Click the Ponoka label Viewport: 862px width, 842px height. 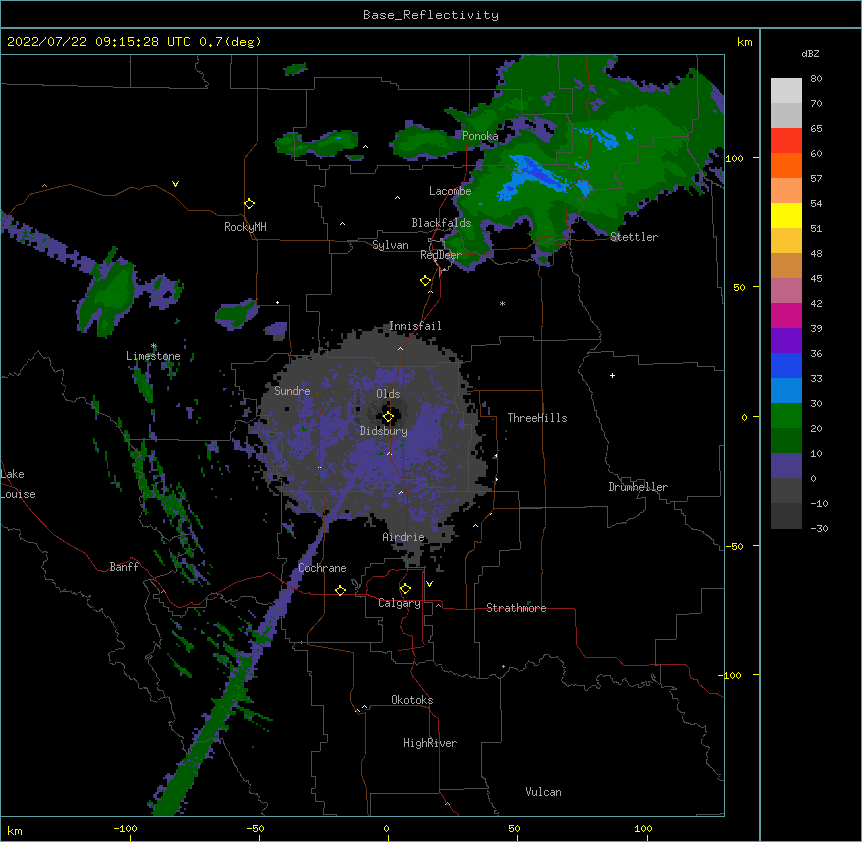coord(480,136)
